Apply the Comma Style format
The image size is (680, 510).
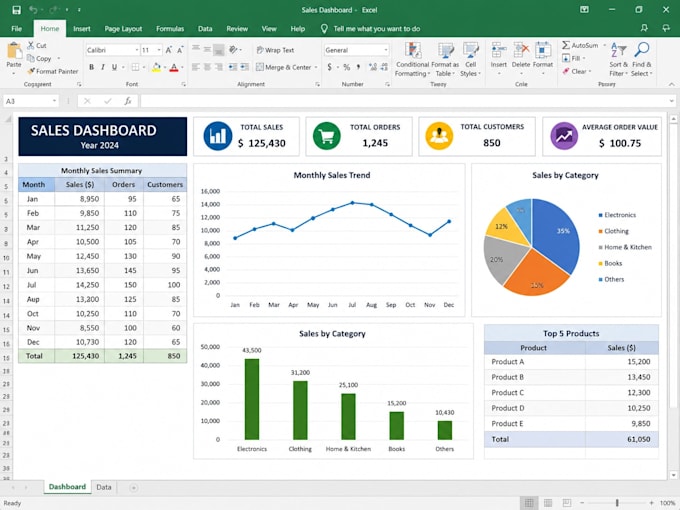[358, 67]
